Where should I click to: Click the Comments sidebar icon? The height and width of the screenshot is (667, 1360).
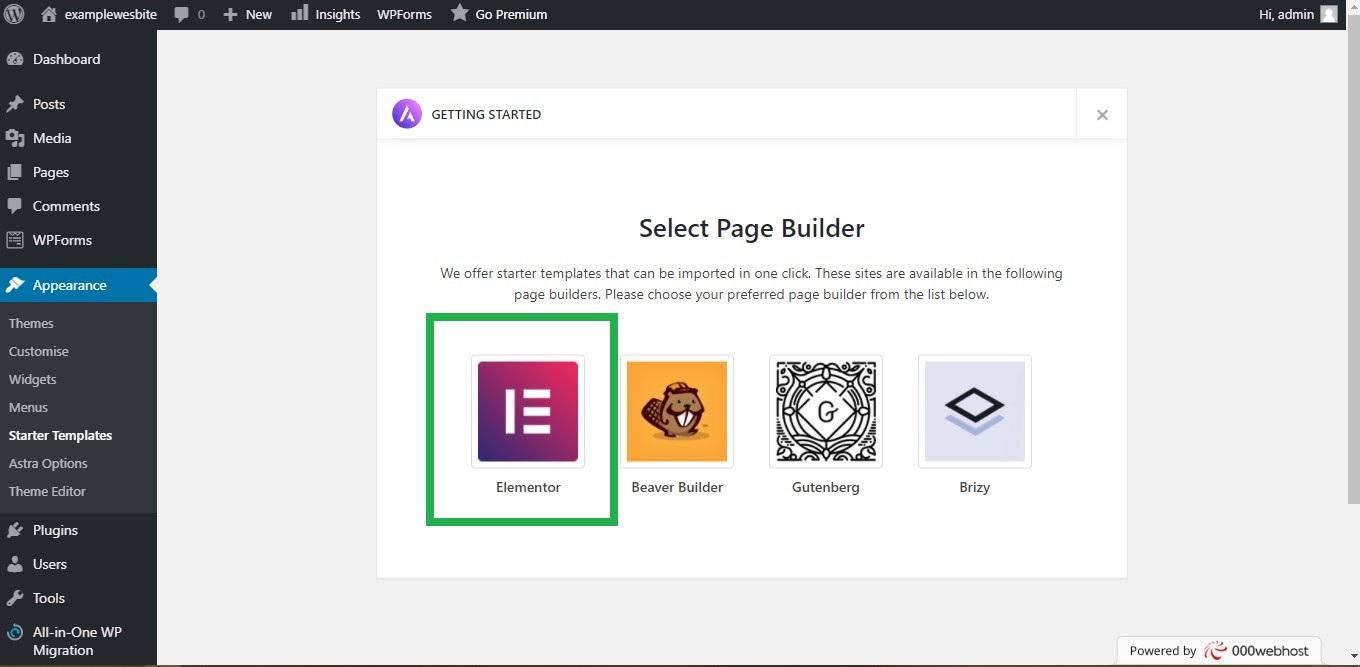point(15,206)
